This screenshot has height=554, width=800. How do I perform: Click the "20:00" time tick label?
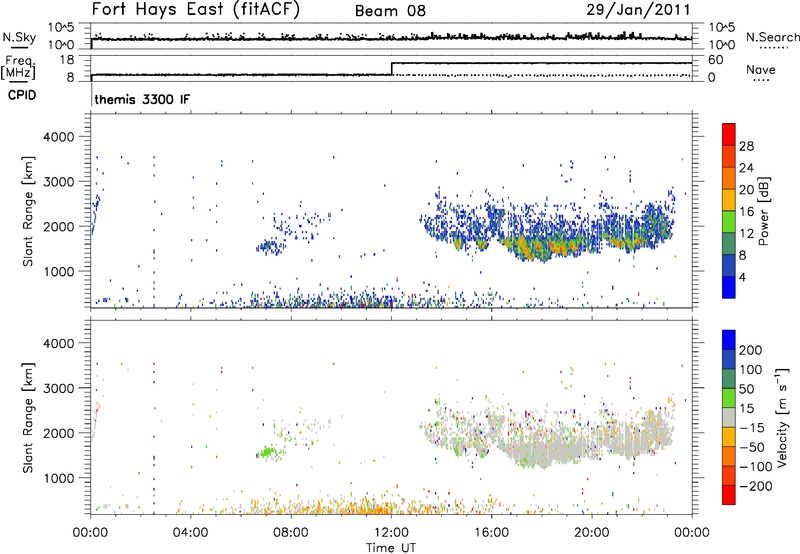coord(592,532)
